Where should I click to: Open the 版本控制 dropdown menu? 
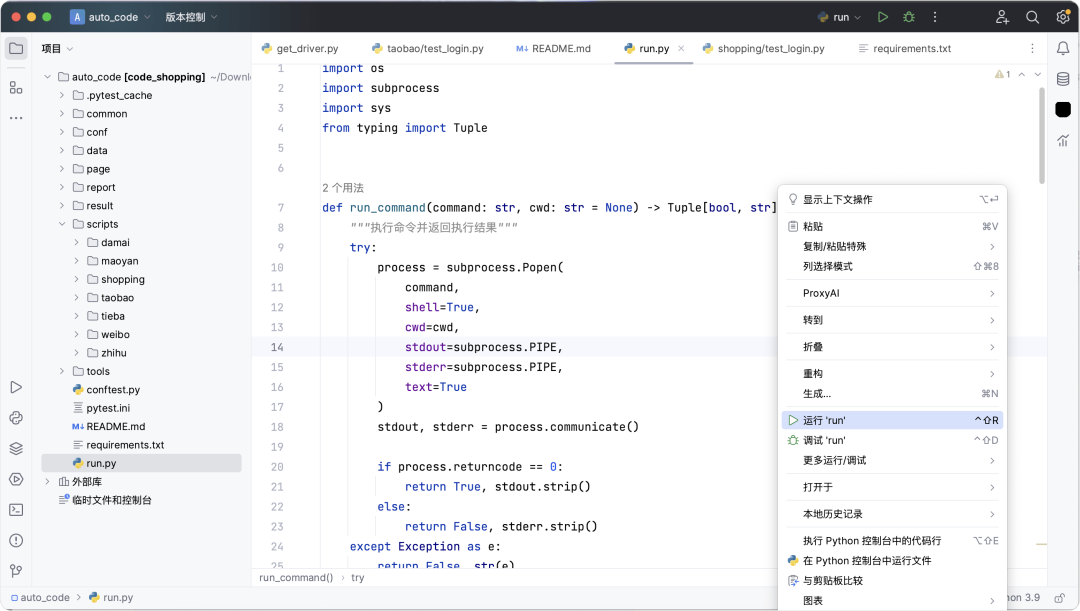pyautogui.click(x=191, y=17)
